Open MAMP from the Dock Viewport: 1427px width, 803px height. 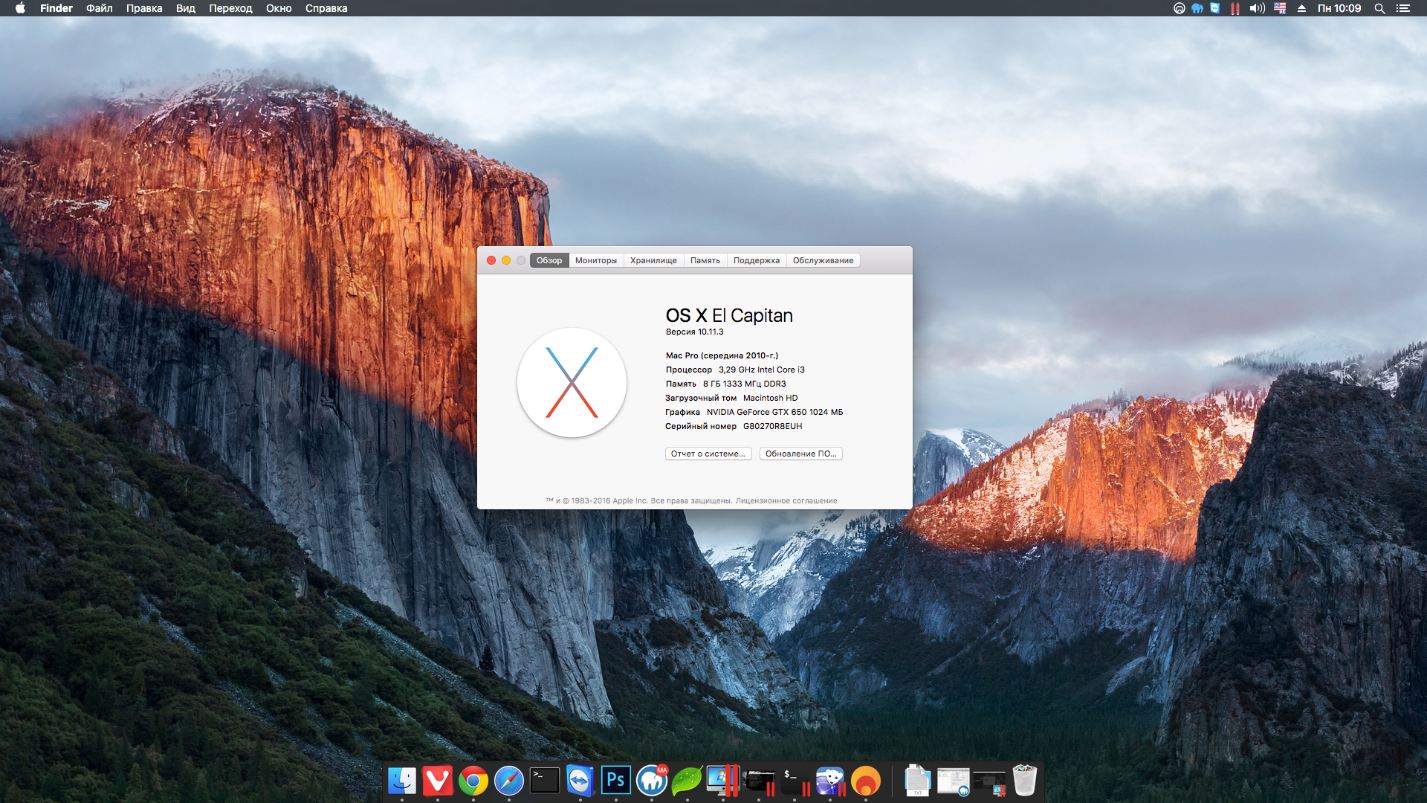tap(652, 780)
